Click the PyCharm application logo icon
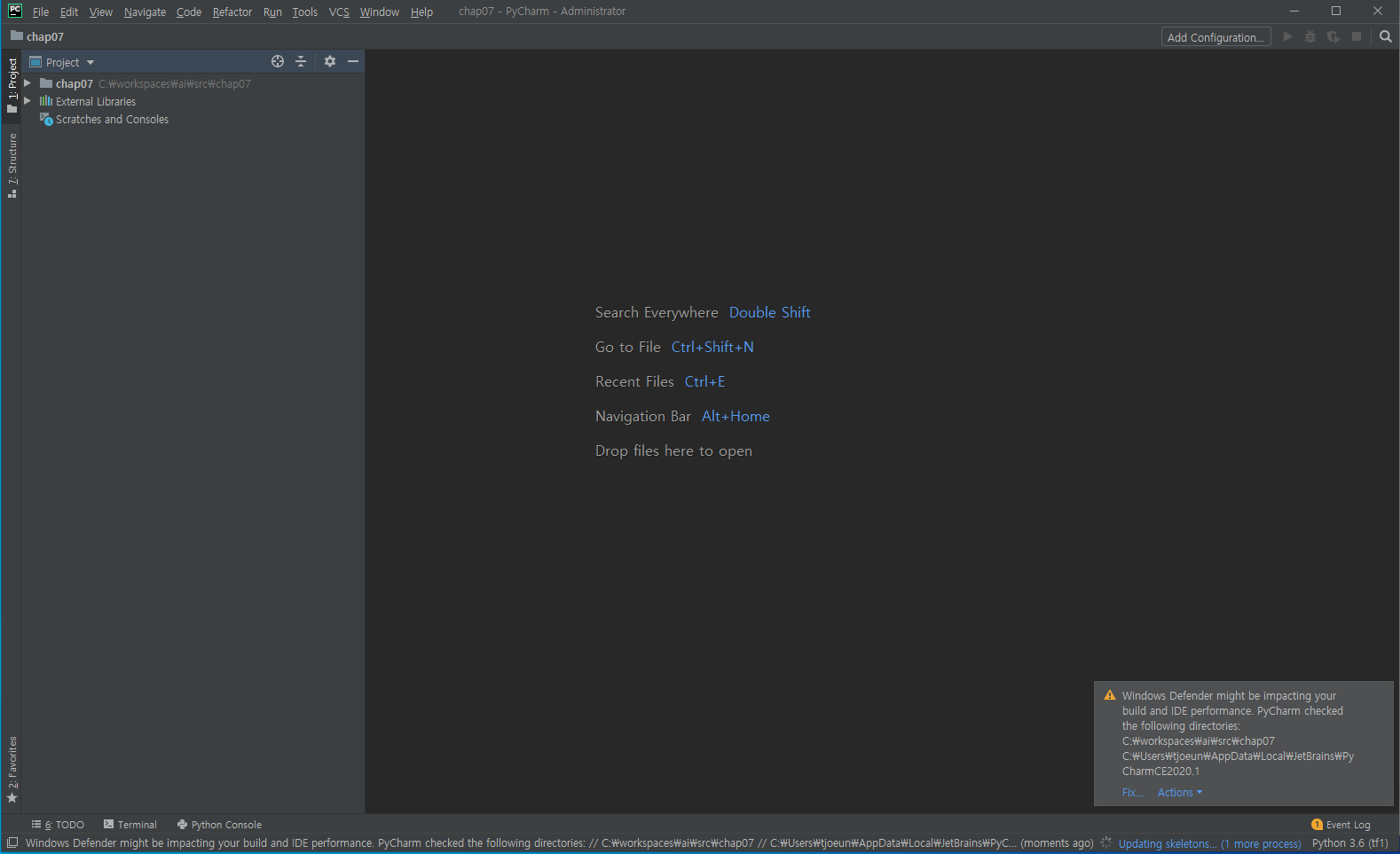 (x=15, y=11)
